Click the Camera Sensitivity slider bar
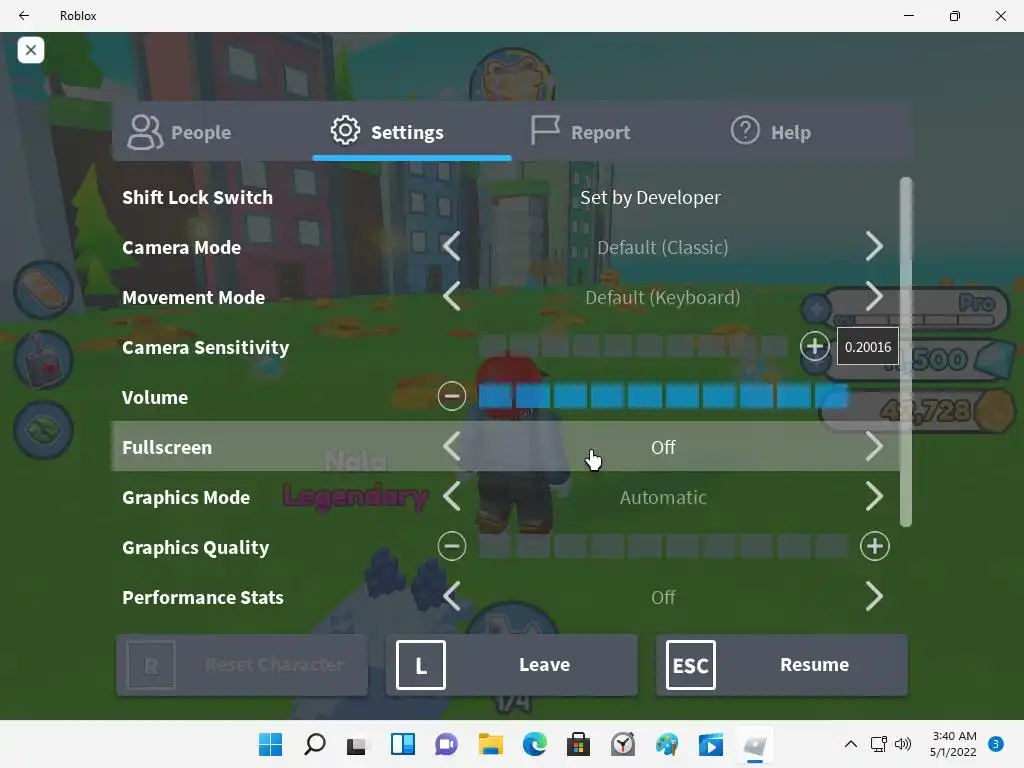The width and height of the screenshot is (1024, 768). click(x=633, y=347)
